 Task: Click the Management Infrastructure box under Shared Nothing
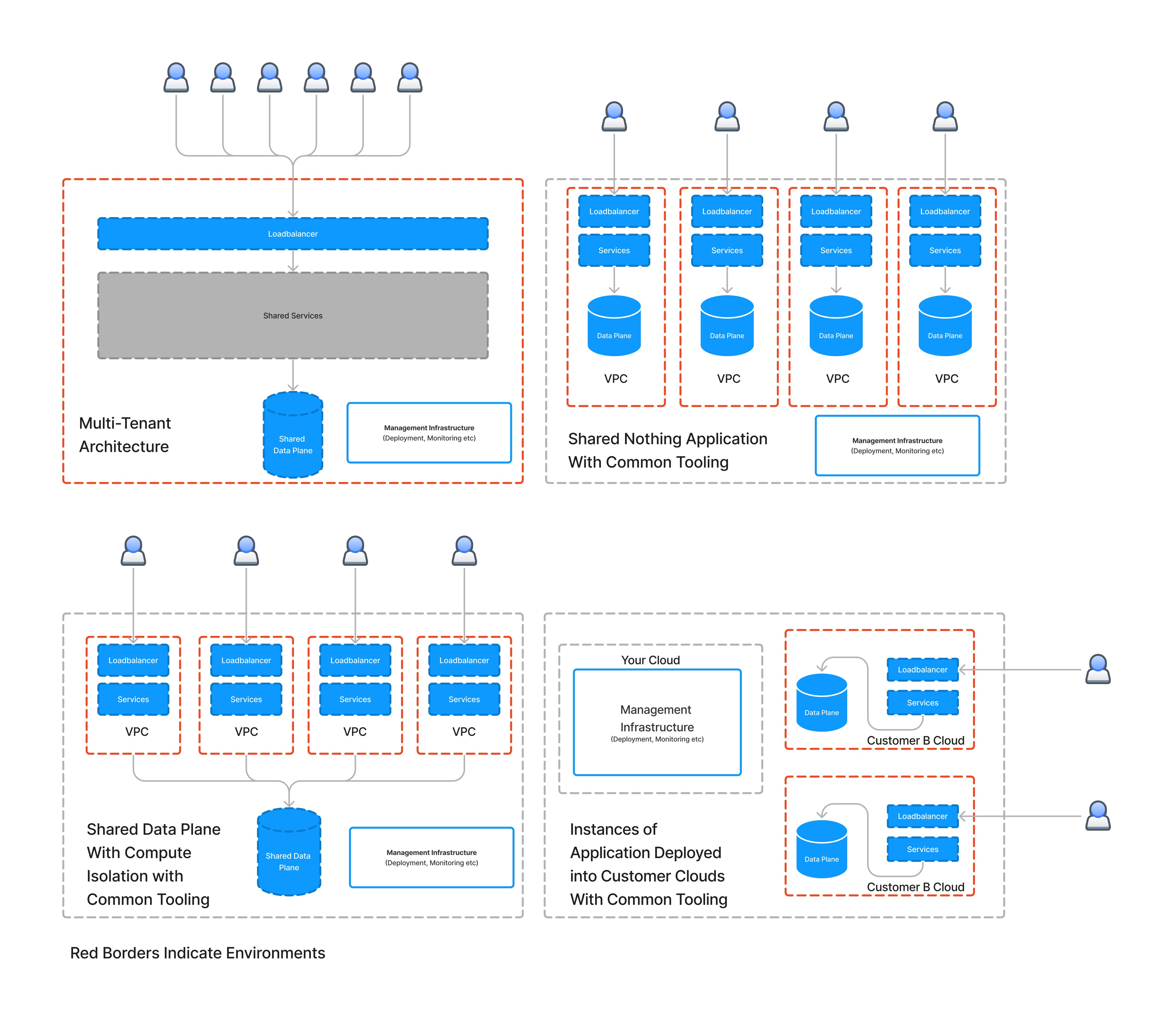[x=897, y=445]
